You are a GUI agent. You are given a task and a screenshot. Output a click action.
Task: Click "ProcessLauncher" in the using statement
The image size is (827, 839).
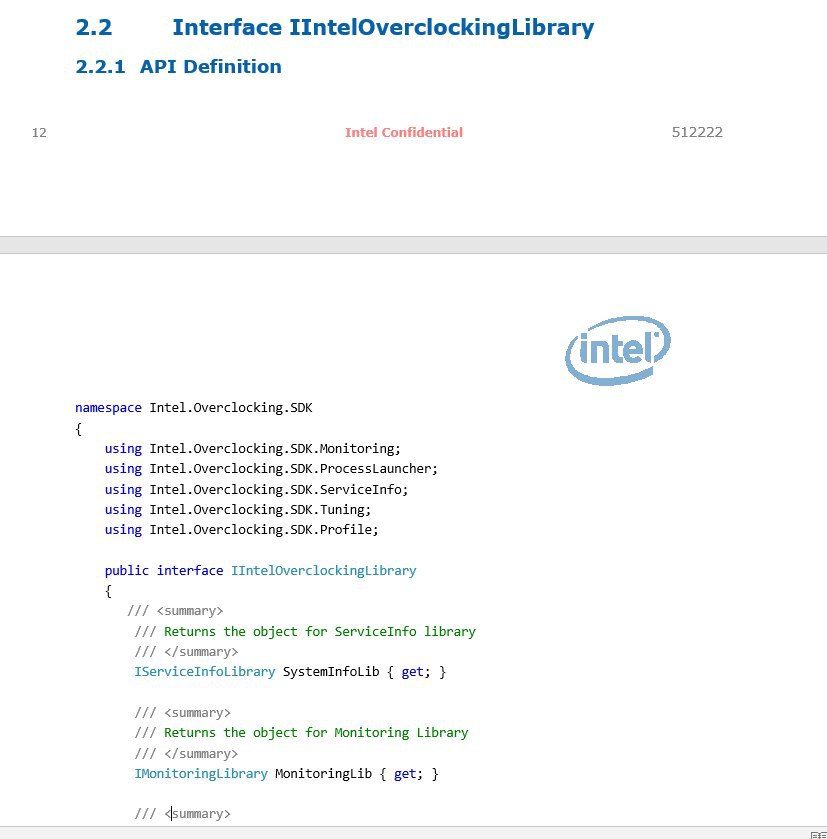[375, 469]
